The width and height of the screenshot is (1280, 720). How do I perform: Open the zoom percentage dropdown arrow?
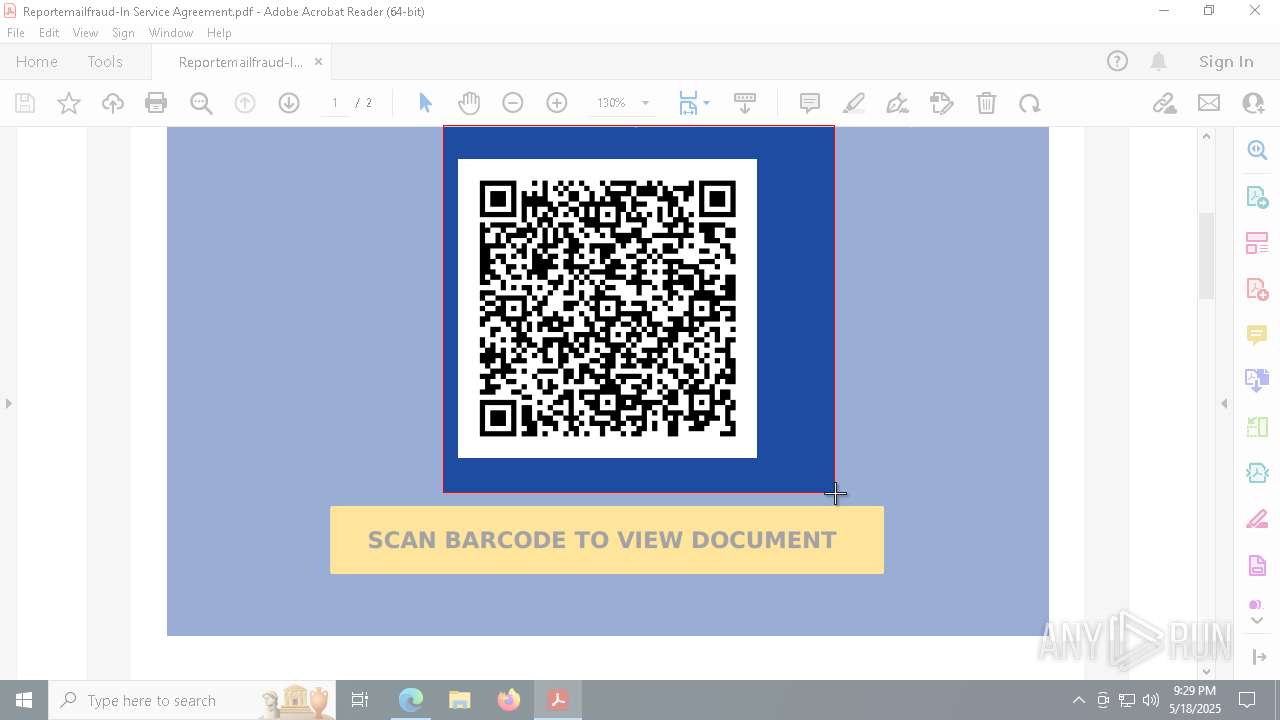pos(645,103)
